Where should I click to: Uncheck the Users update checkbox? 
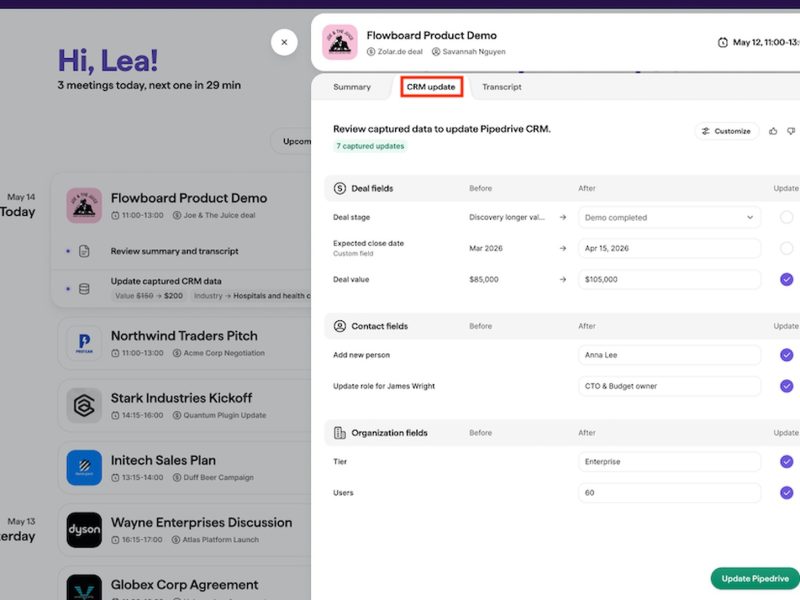coord(786,493)
